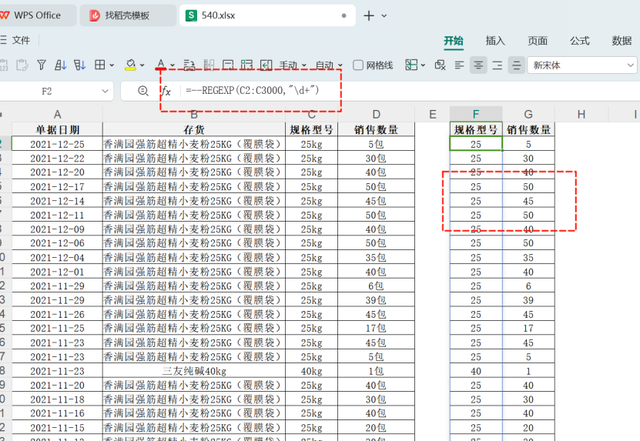Toggle the 网格线 checkbox
Viewport: 640px width, 441px height.
[x=358, y=65]
